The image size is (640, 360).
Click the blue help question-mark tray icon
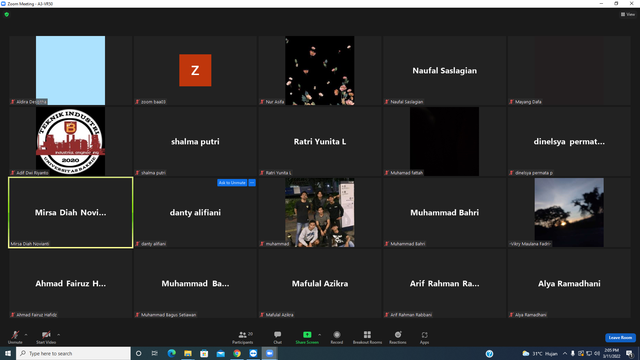[x=489, y=353]
